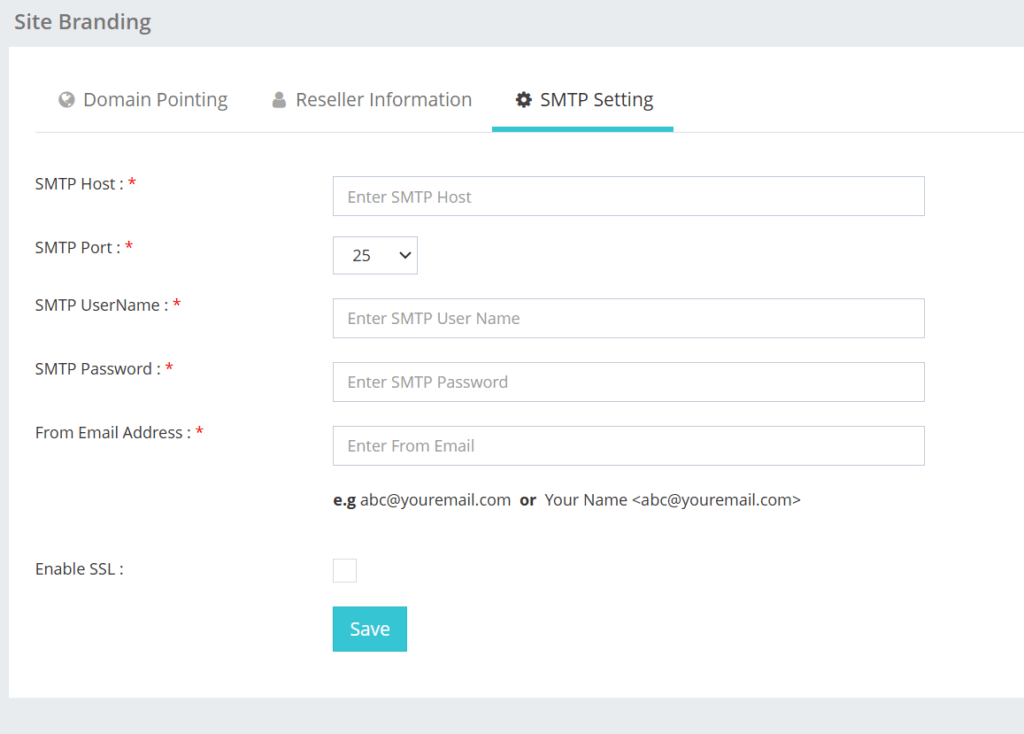
Task: Click the user icon beside Reseller Information
Action: coord(279,100)
